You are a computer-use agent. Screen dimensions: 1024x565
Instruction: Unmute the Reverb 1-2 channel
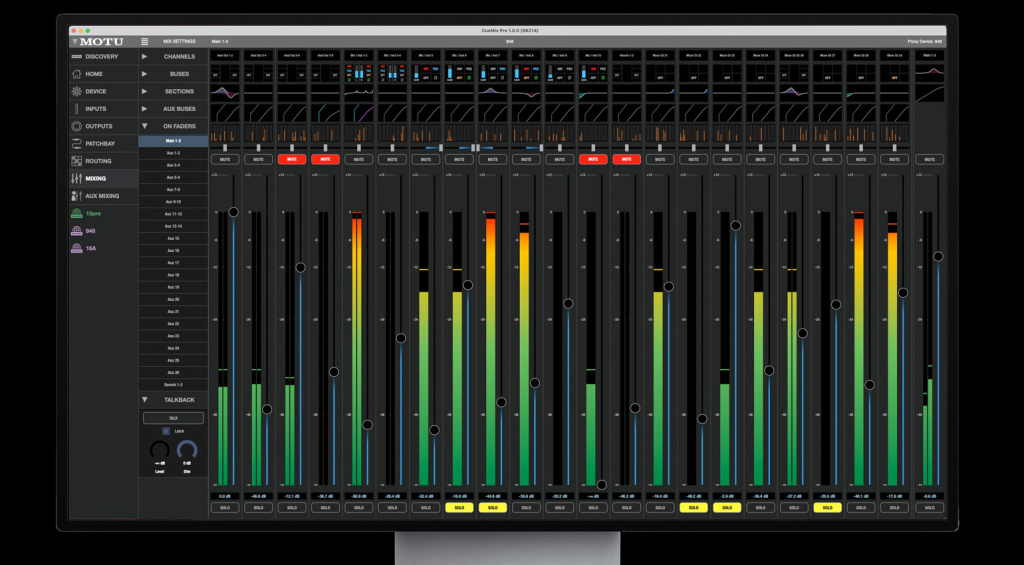pos(626,159)
